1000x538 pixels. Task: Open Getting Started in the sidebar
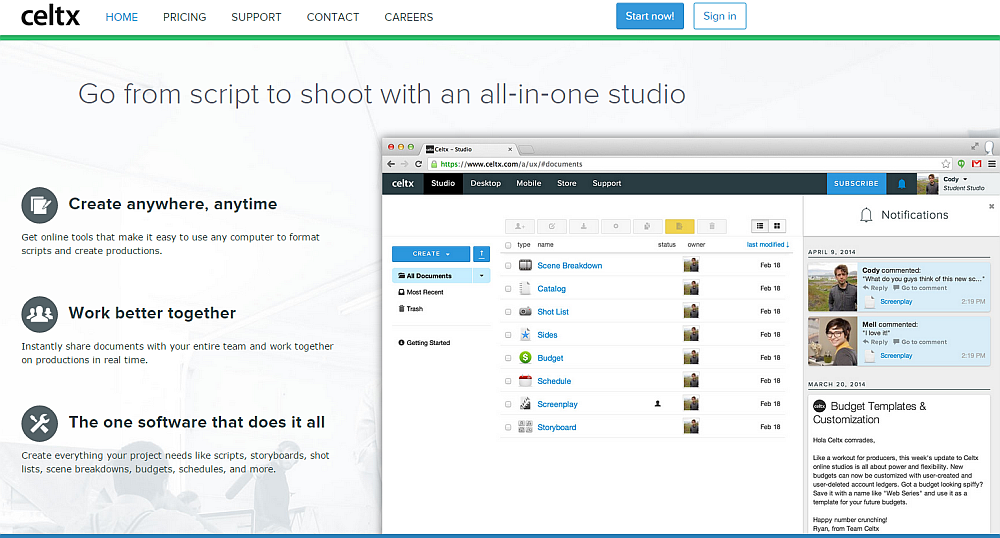pyautogui.click(x=424, y=343)
